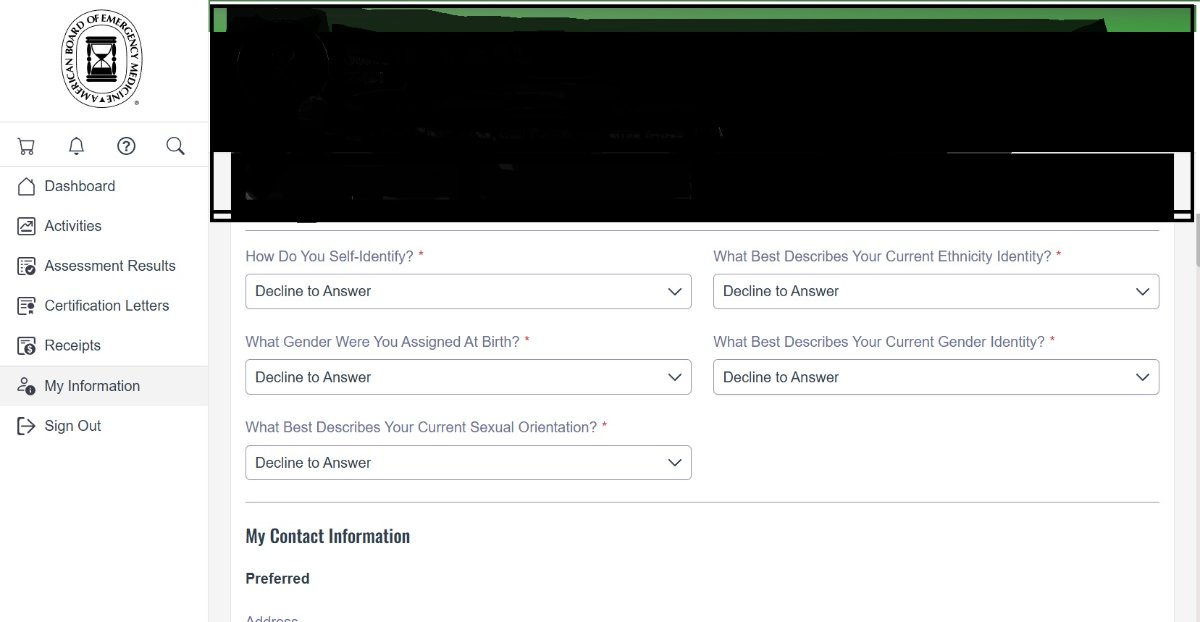Screen dimensions: 1200x622
Task: Click the search magnifier icon
Action: (175, 146)
